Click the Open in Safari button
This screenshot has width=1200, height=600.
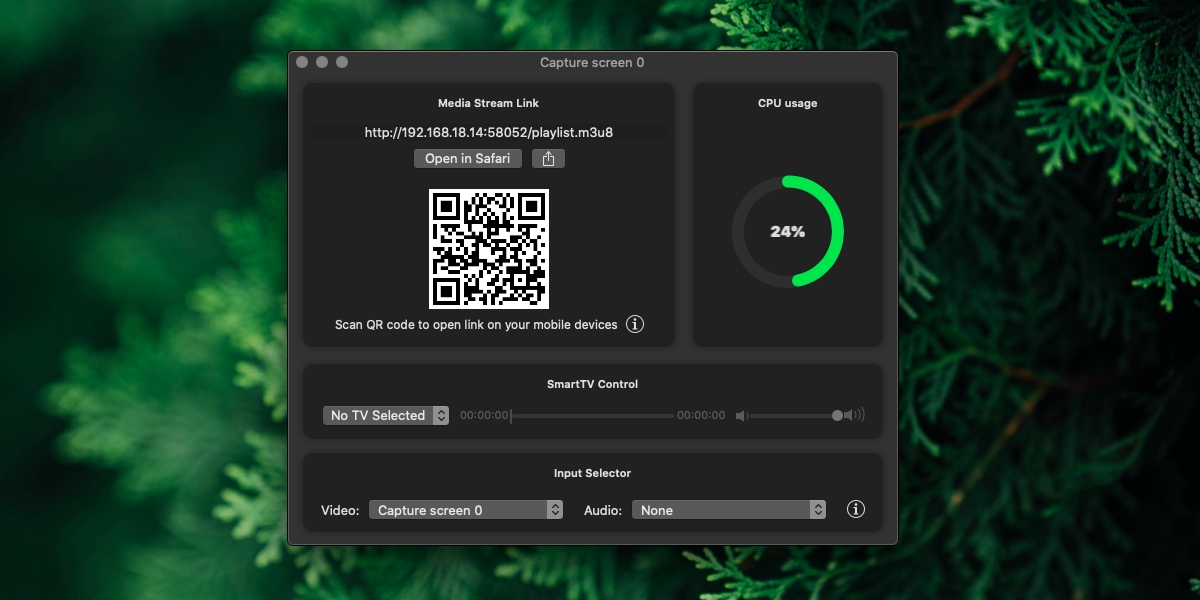click(467, 158)
